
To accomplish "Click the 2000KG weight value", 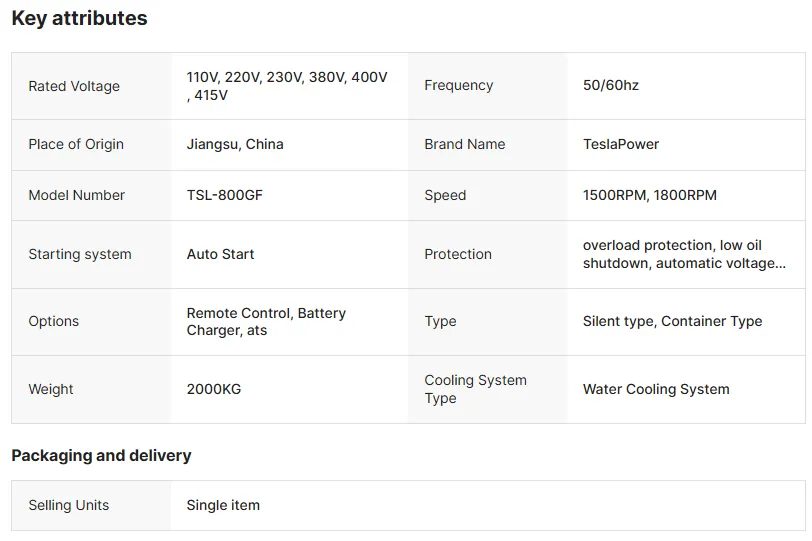I will [x=214, y=389].
